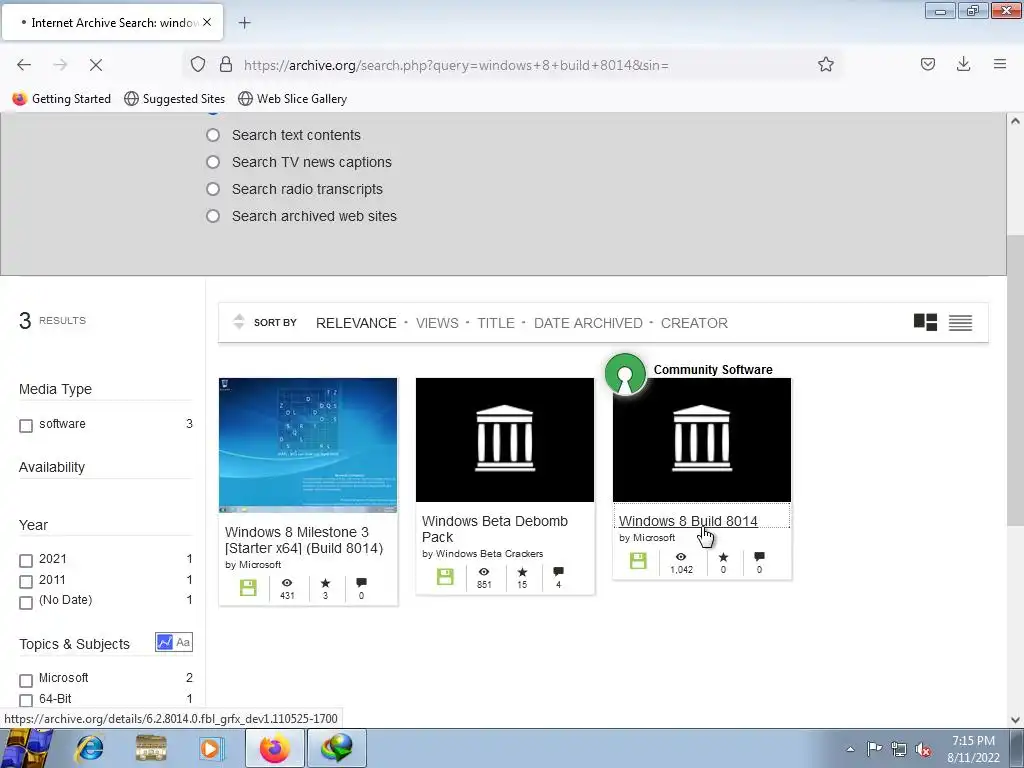The height and width of the screenshot is (768, 1024).
Task: Check the 2011 year filter
Action: 26,581
